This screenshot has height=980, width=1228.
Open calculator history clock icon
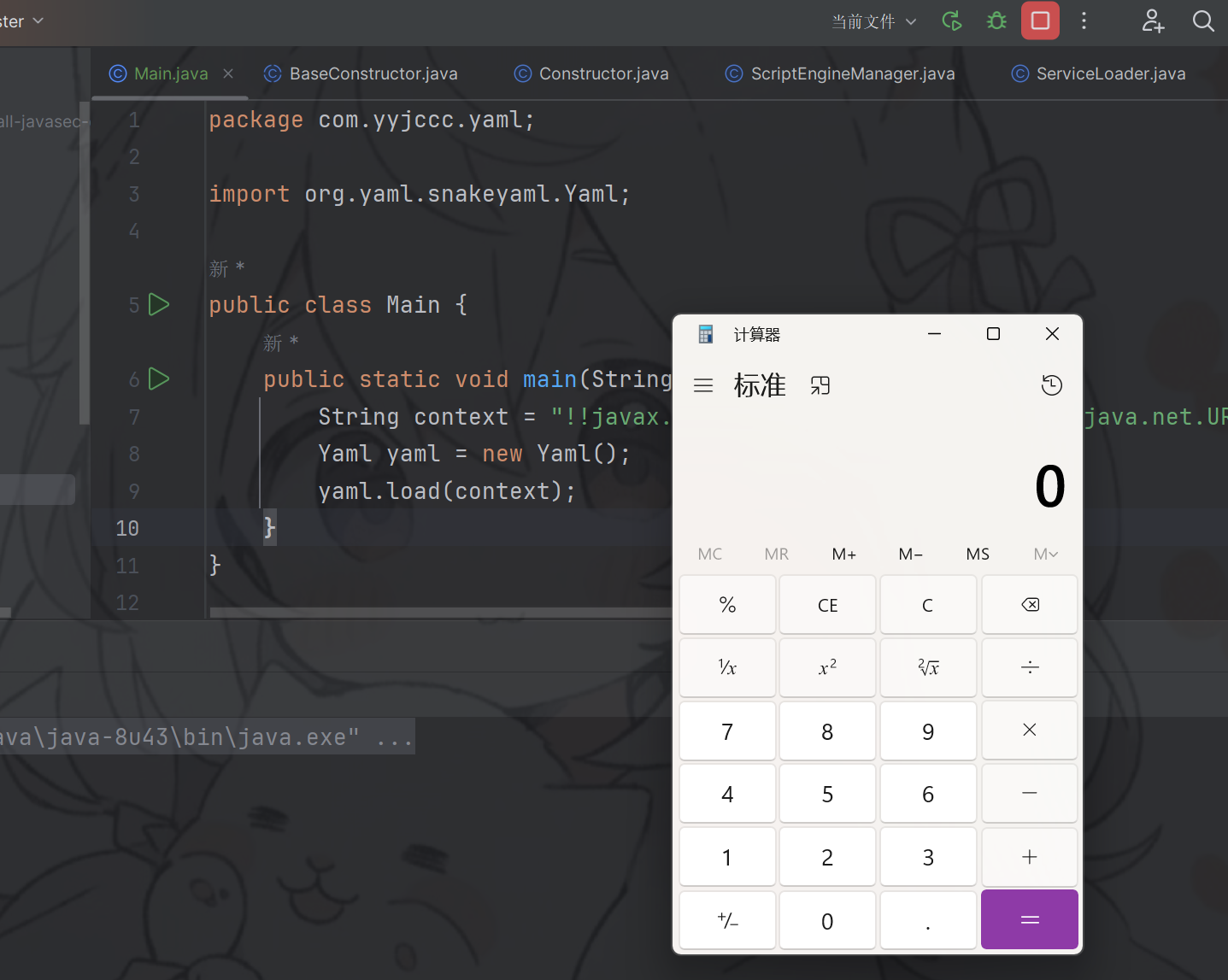coord(1051,385)
